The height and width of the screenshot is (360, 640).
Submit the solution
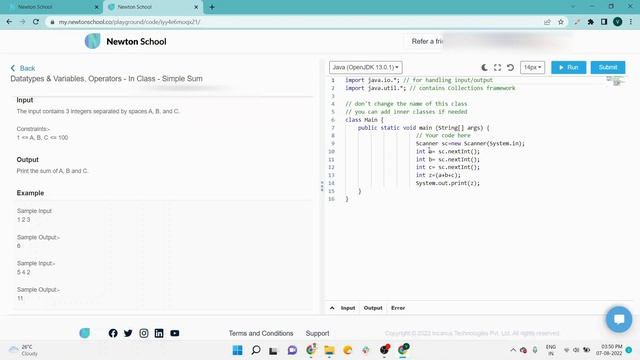point(608,67)
